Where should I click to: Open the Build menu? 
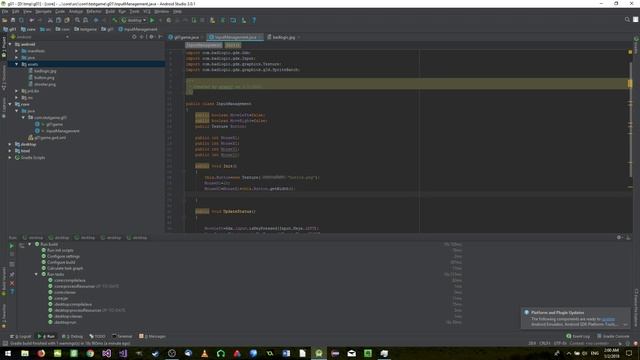pos(110,11)
